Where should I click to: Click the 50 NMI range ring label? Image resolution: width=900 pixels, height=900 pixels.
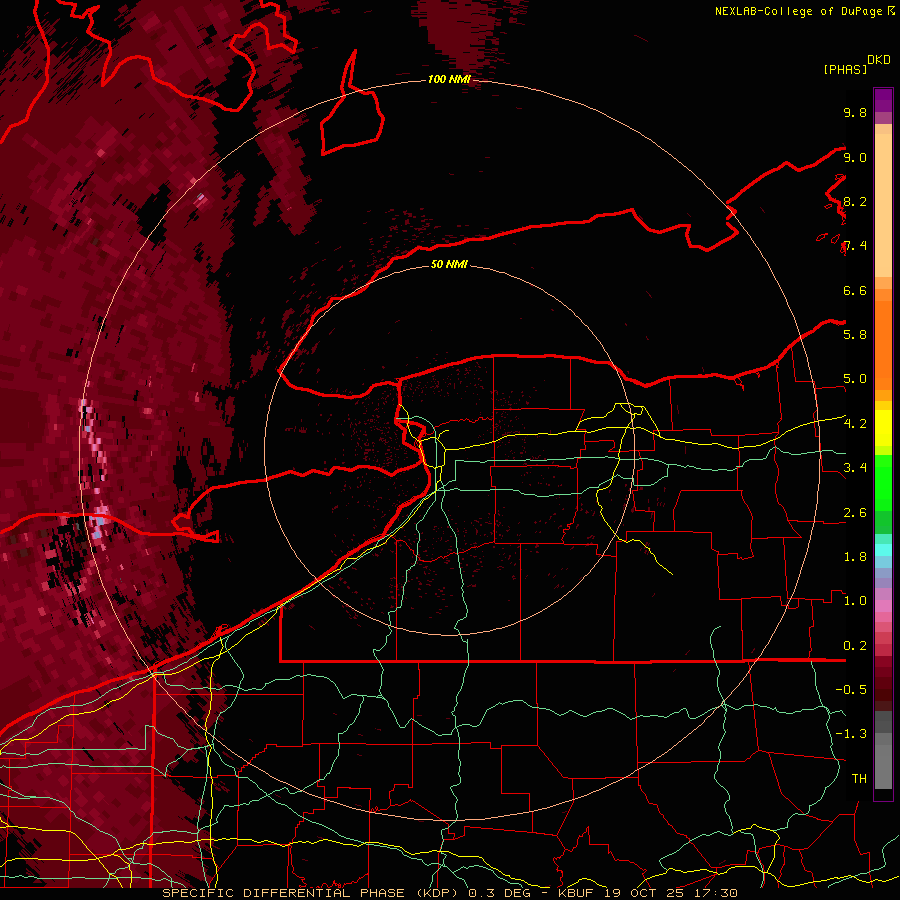(x=449, y=264)
